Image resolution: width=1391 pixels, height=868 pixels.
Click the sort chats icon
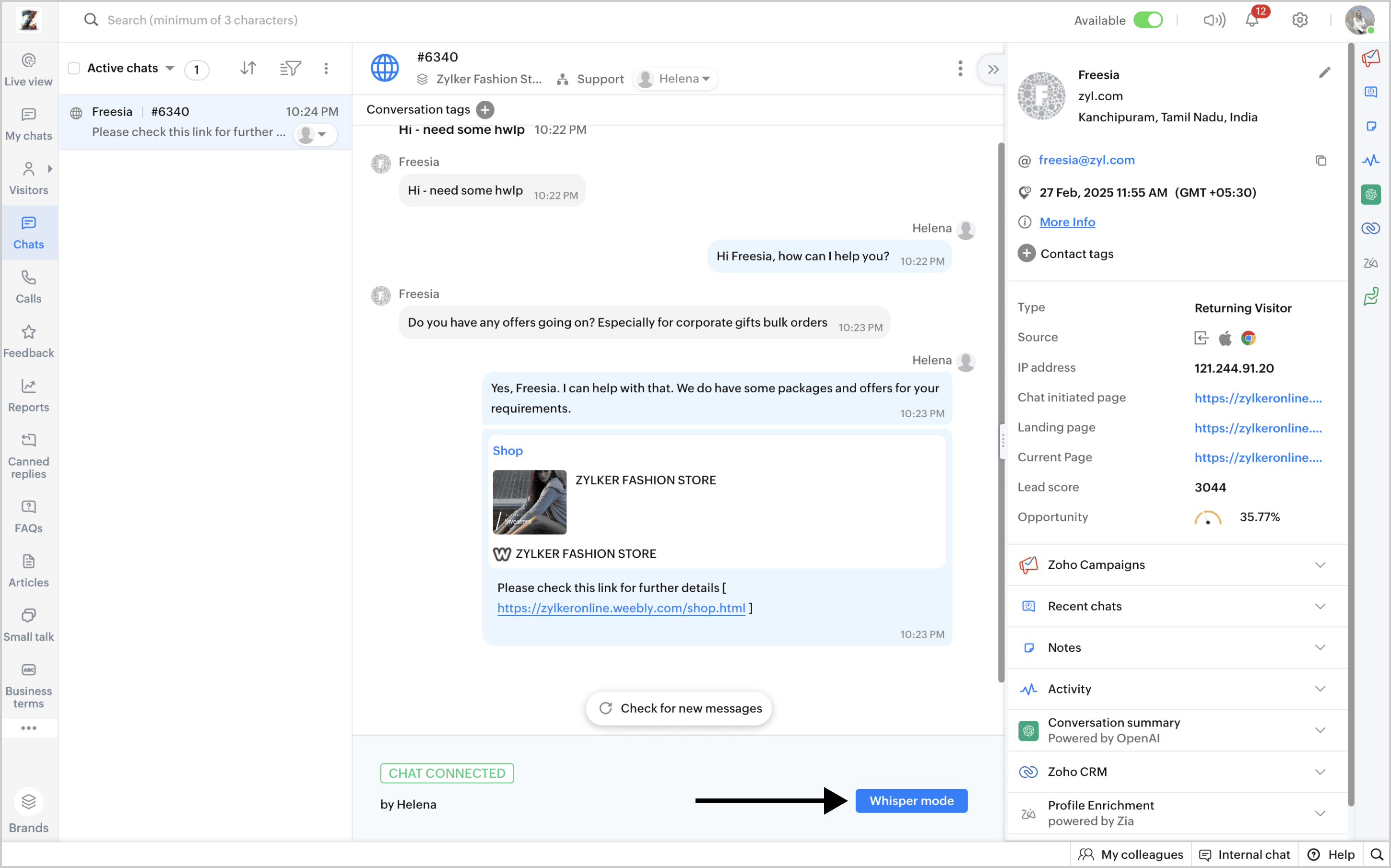pos(248,68)
